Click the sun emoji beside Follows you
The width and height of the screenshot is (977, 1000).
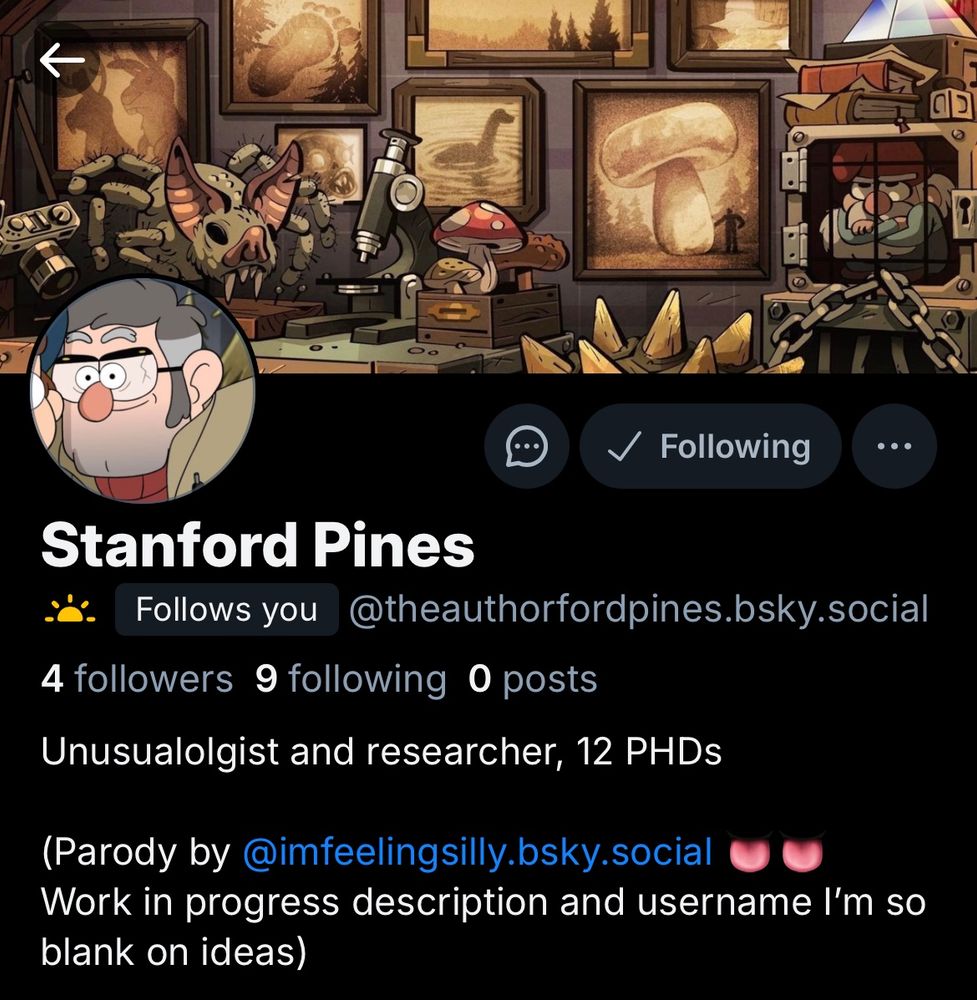point(70,610)
